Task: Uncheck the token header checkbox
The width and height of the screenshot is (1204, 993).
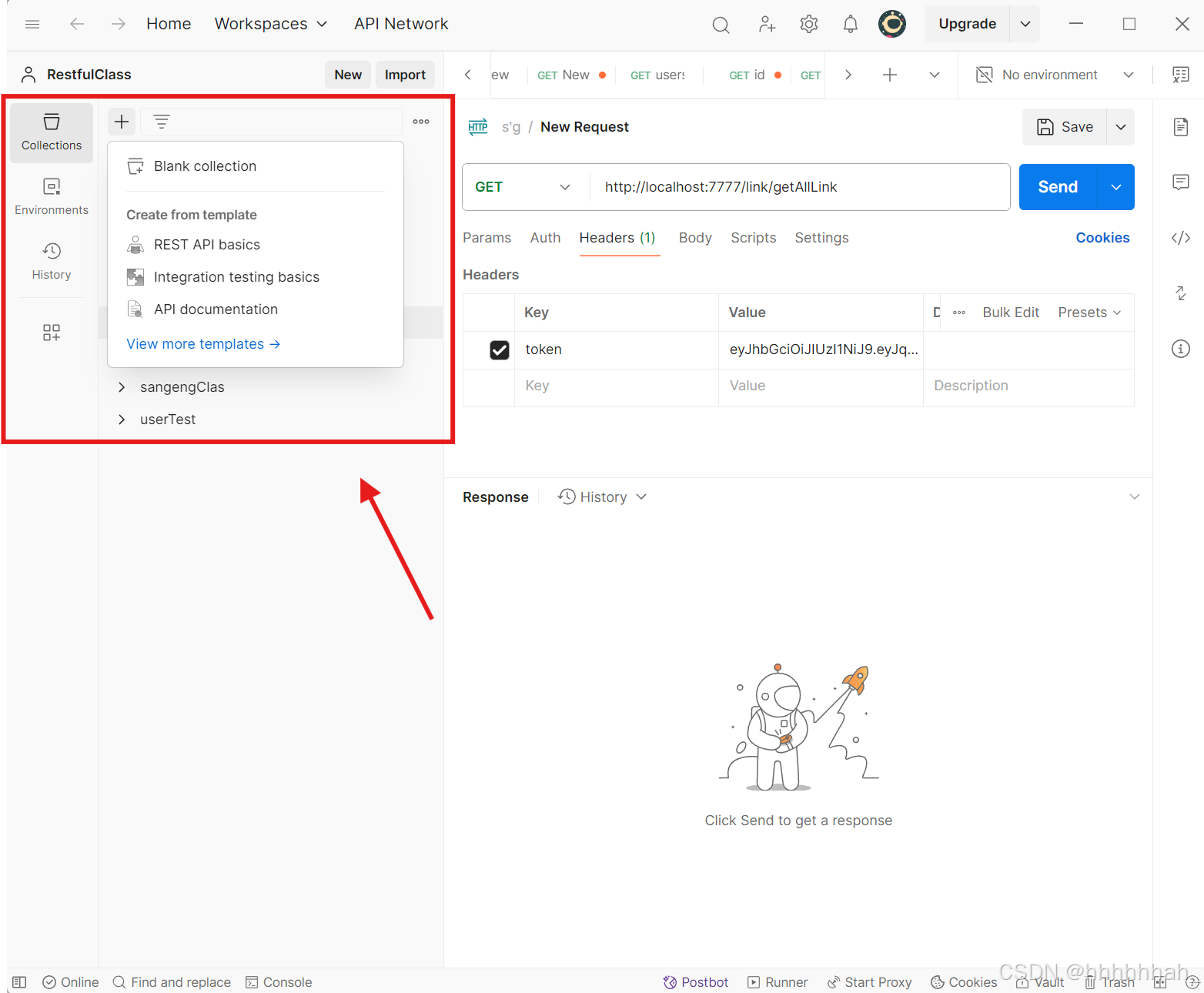Action: tap(500, 350)
